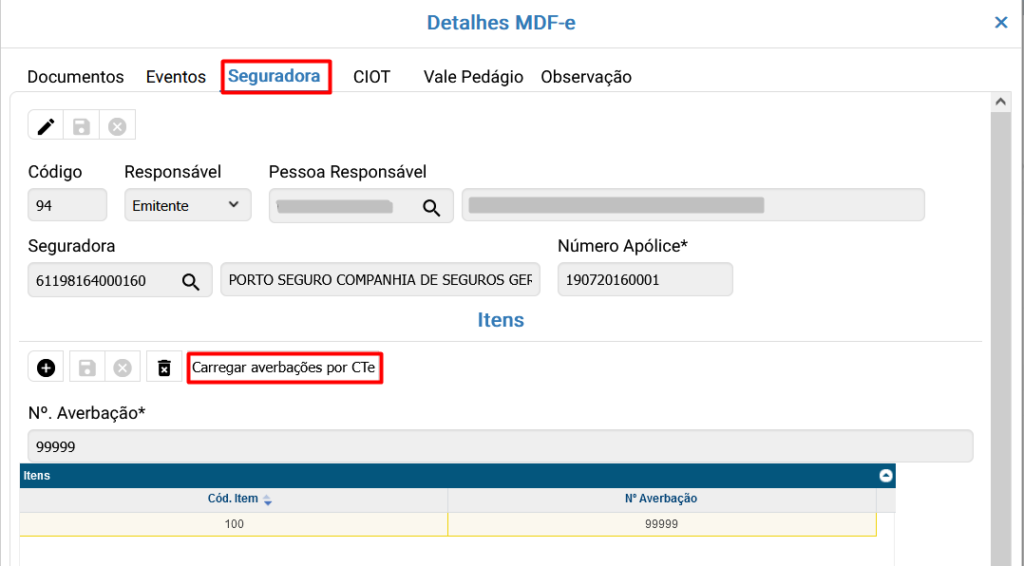Click the save icon next to the pencil
The image size is (1024, 566).
(x=82, y=126)
